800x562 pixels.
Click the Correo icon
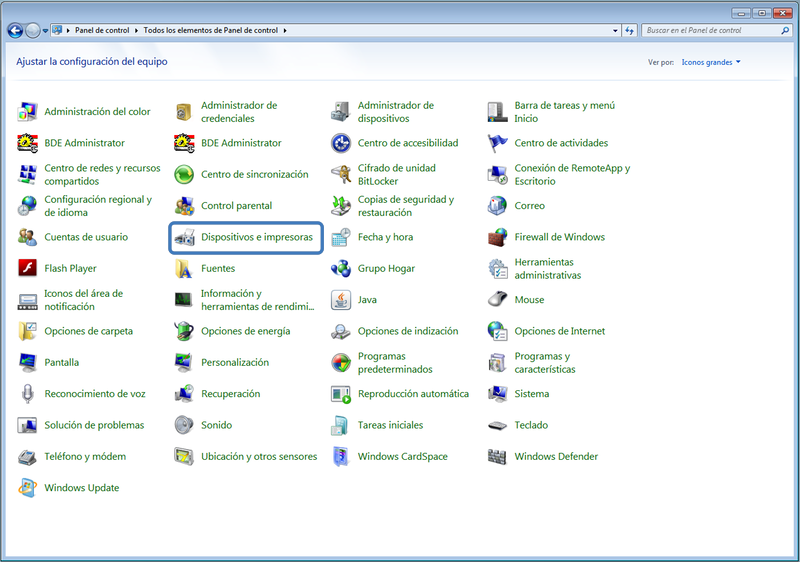point(497,206)
